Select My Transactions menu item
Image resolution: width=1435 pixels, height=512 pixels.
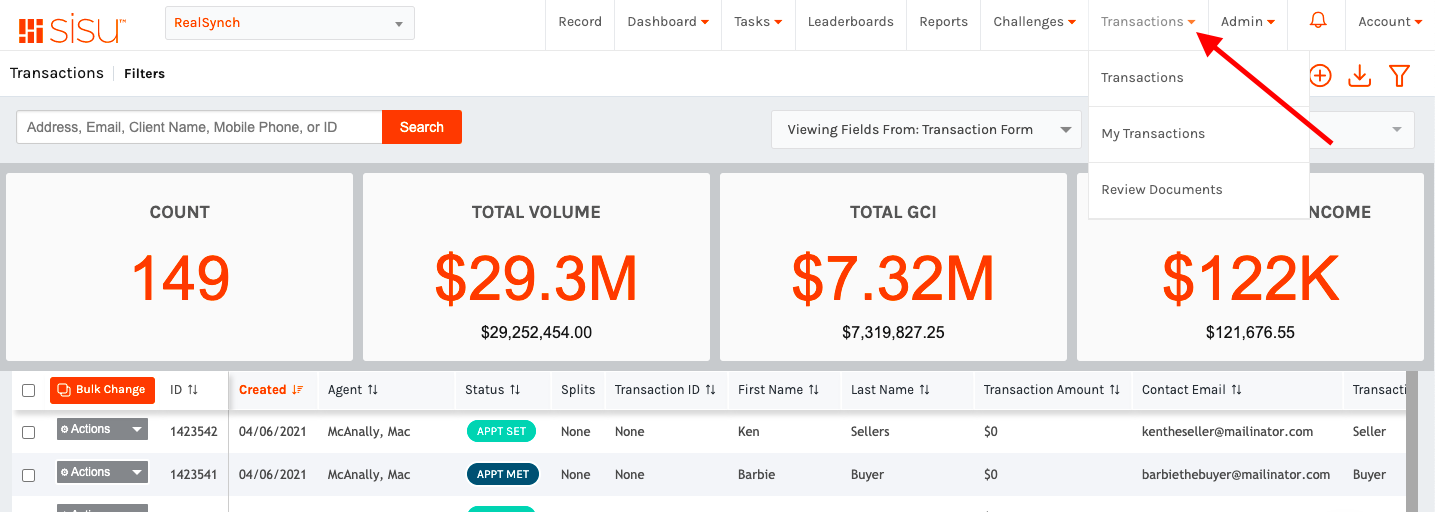pyautogui.click(x=1199, y=134)
